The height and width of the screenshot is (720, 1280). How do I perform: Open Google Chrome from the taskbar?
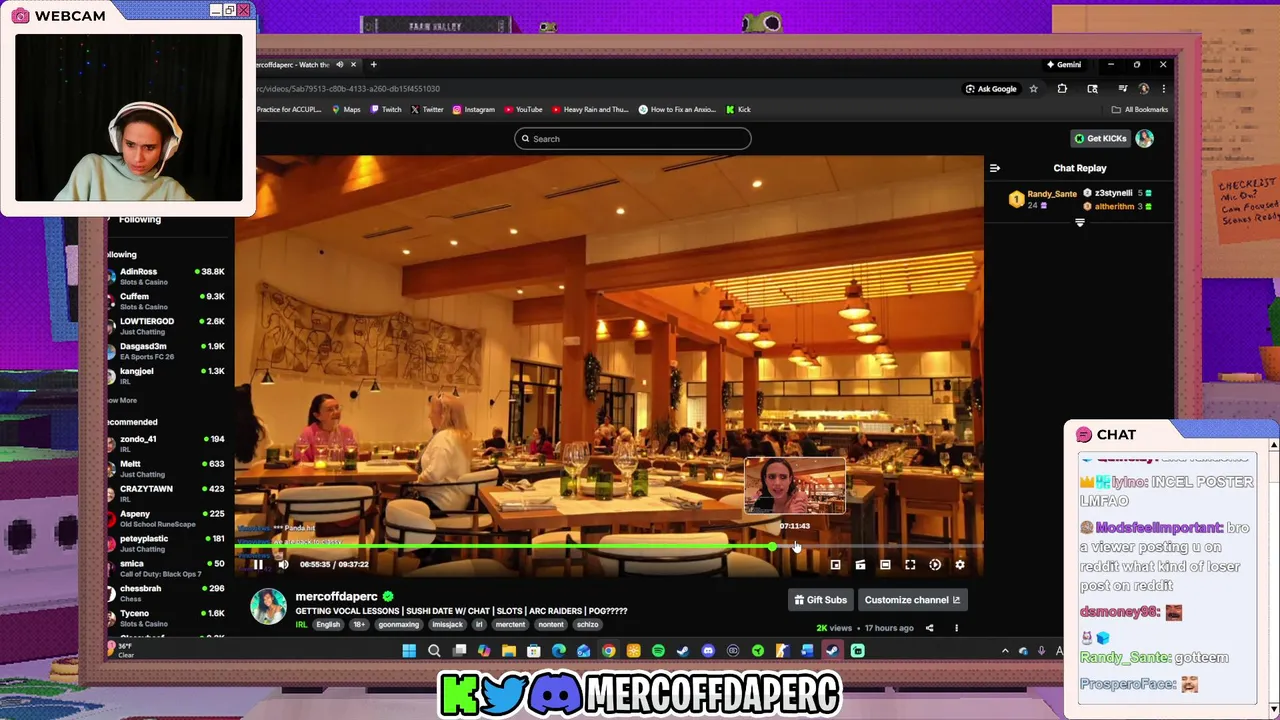tap(608, 651)
